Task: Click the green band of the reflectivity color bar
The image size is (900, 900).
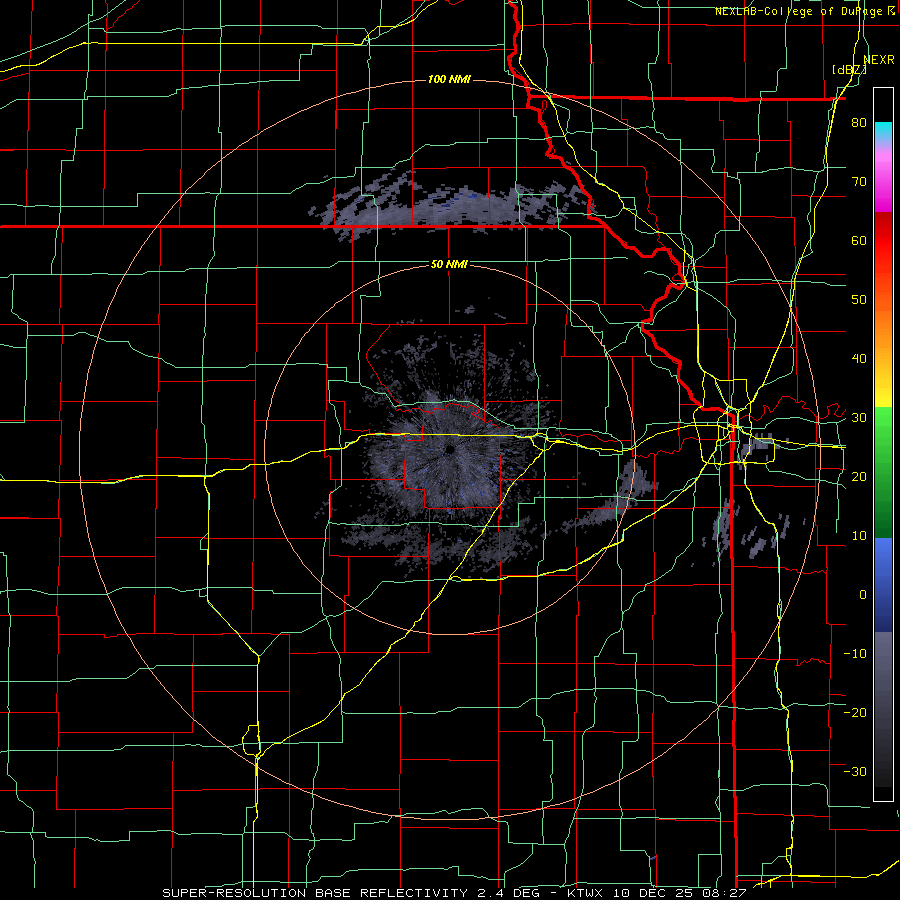Action: [883, 472]
